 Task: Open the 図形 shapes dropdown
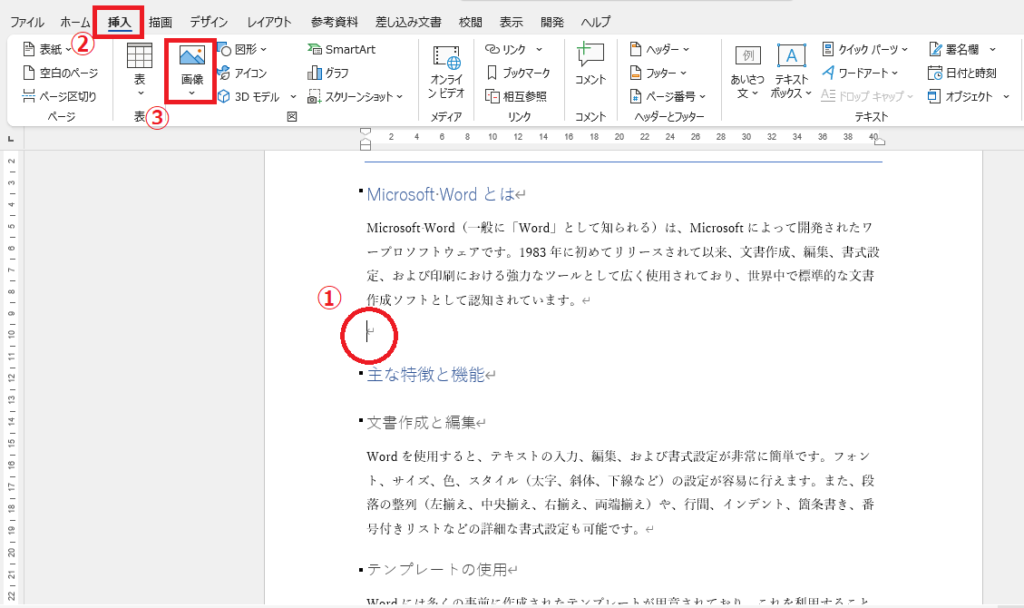242,49
